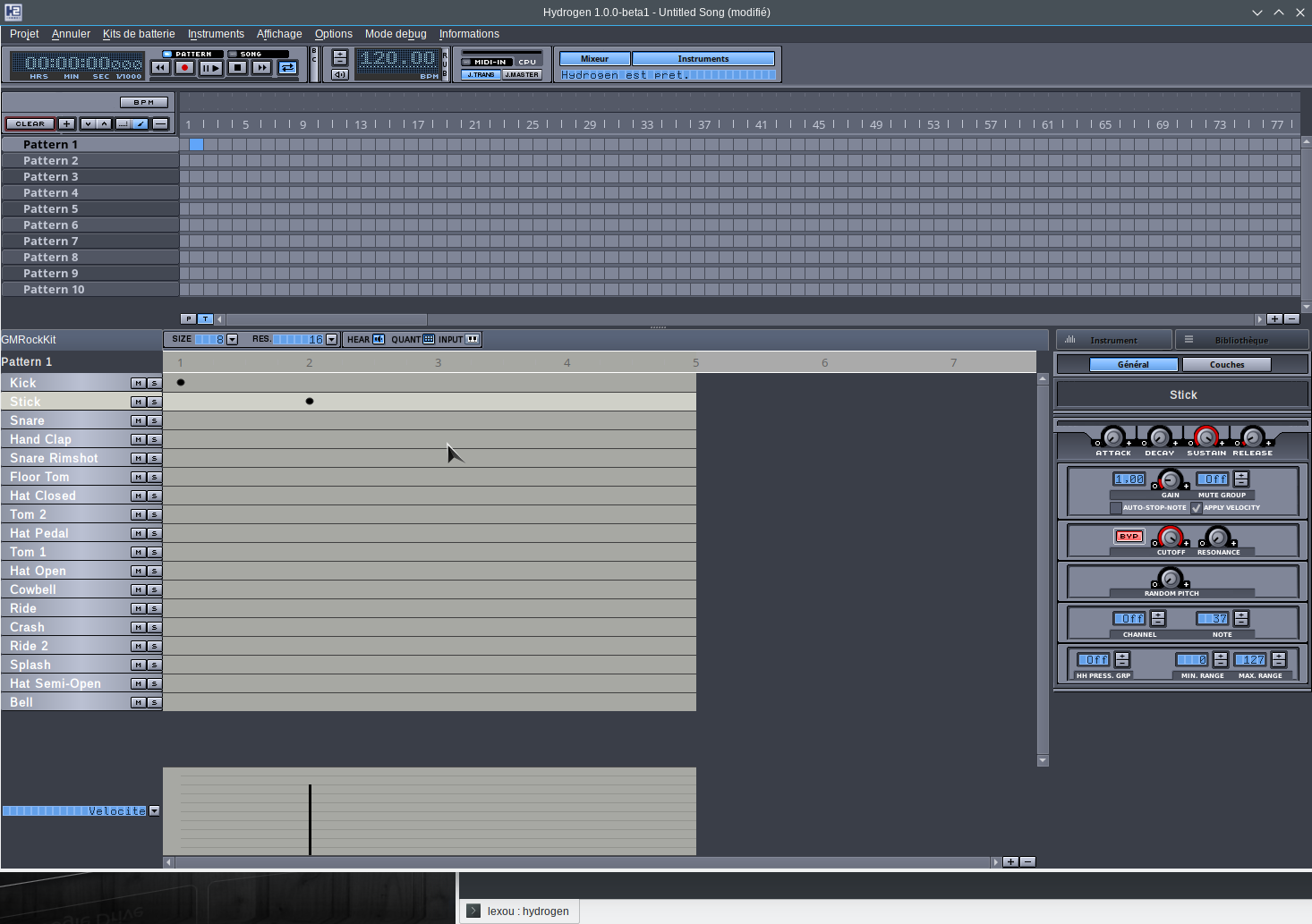Open lexou : hydrogen taskbar entry
1312x924 pixels.
519,911
